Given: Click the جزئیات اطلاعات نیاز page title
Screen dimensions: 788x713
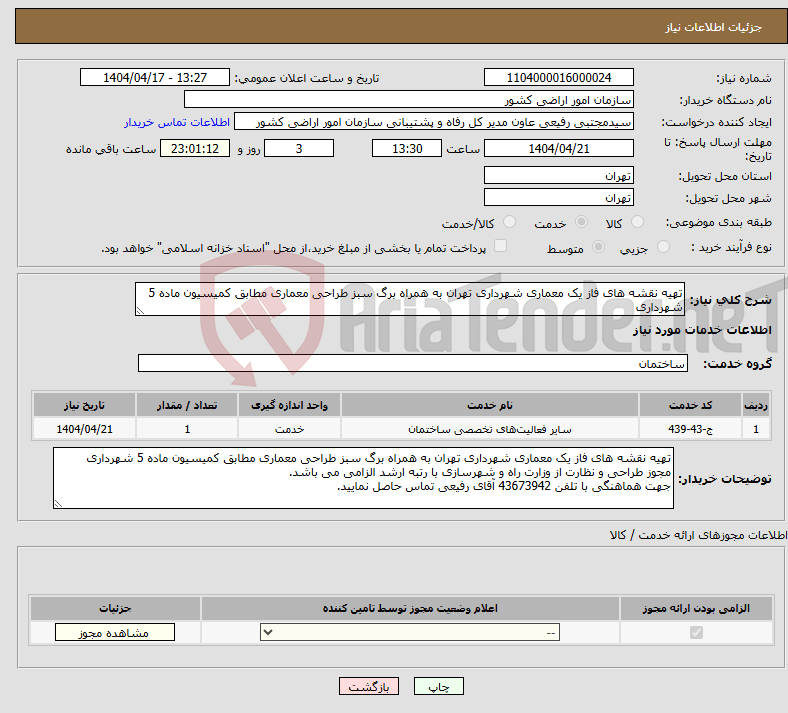Looking at the screenshot, I should click(x=714, y=27).
